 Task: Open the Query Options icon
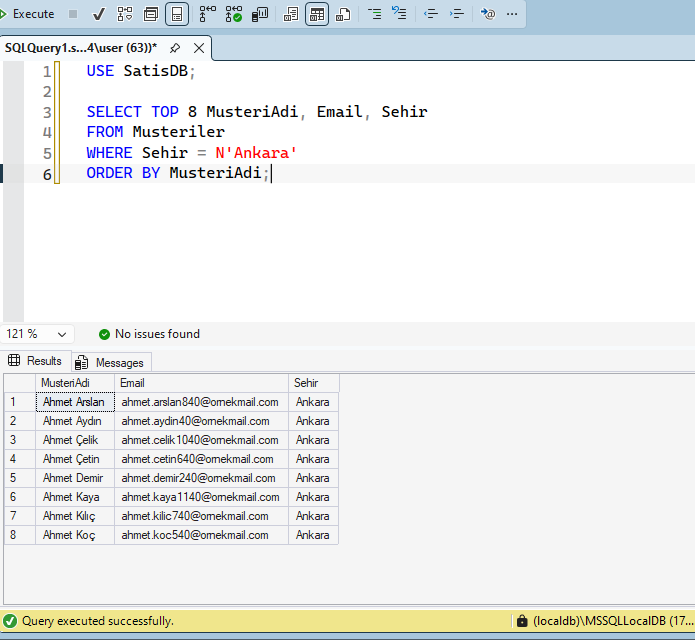(151, 14)
